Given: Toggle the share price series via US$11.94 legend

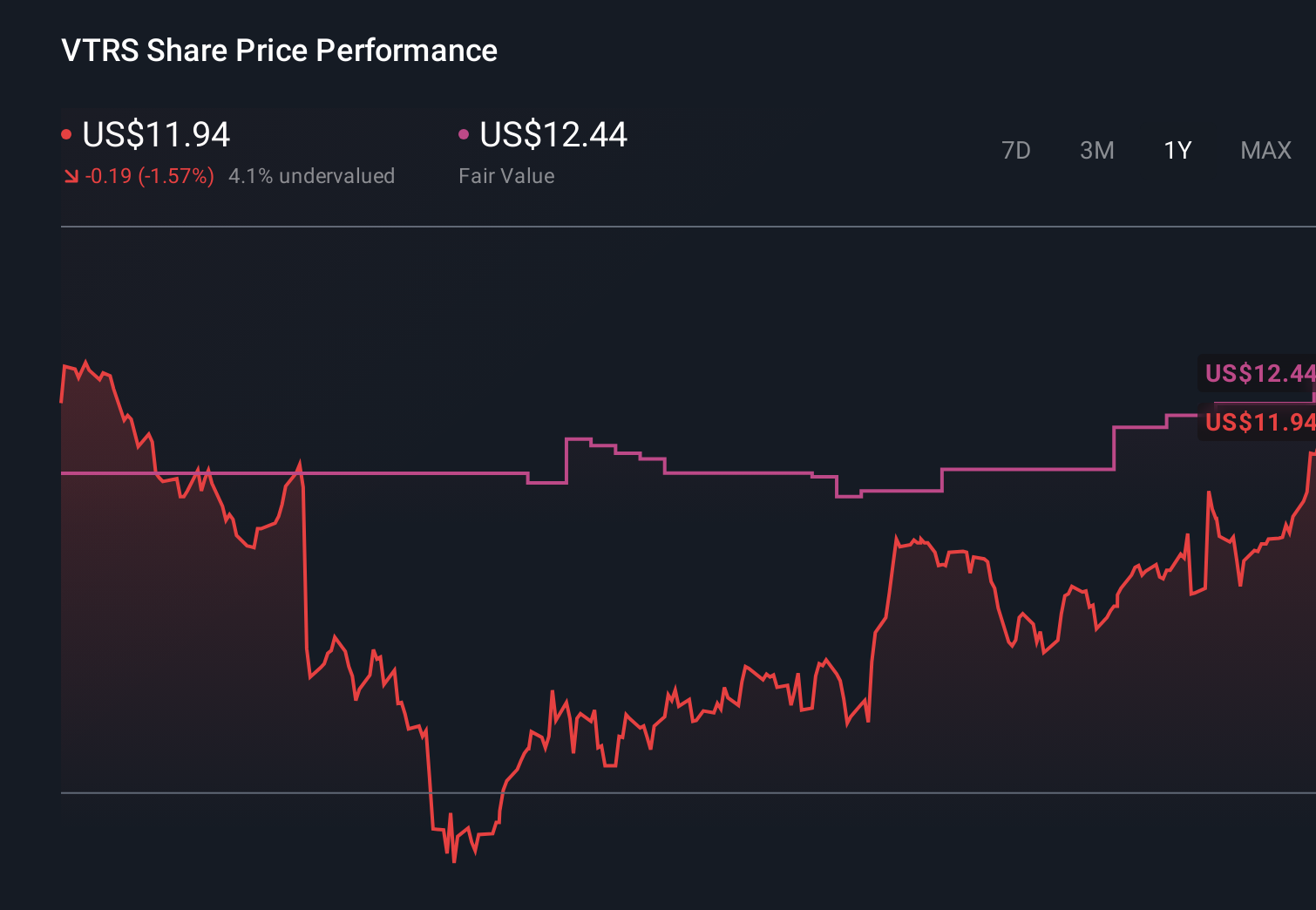Looking at the screenshot, I should tap(155, 135).
